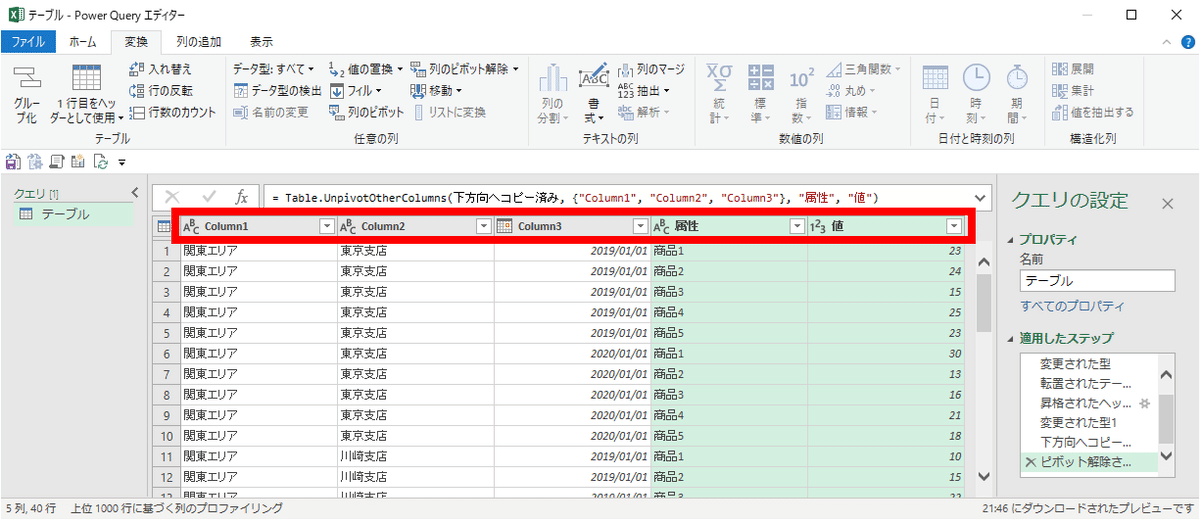Click the 123 type icon of 値 column
Image resolution: width=1200 pixels, height=520 pixels.
click(x=818, y=227)
